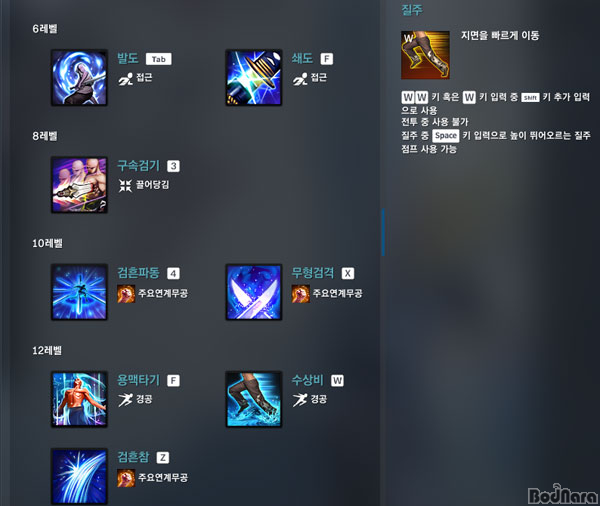Select the 발도 skill icon
This screenshot has height=506, width=600.
pos(79,78)
